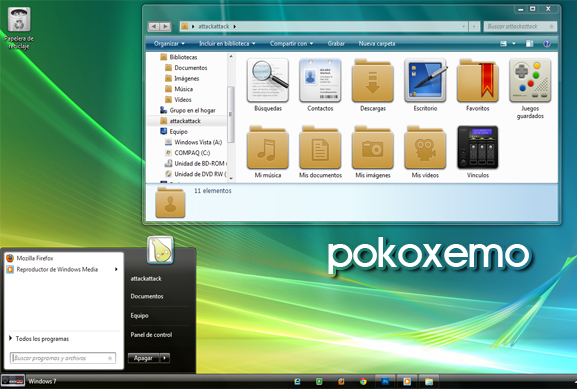Select Bibliotecas in navigation pane
Image resolution: width=577 pixels, height=389 pixels.
183,57
